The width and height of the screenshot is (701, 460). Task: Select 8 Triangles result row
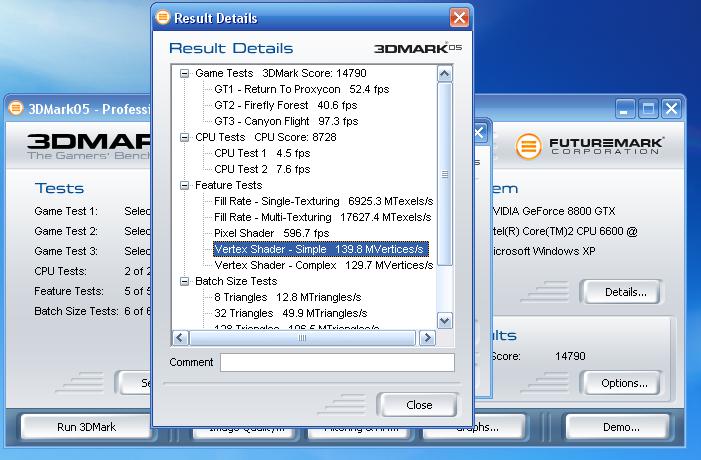287,297
